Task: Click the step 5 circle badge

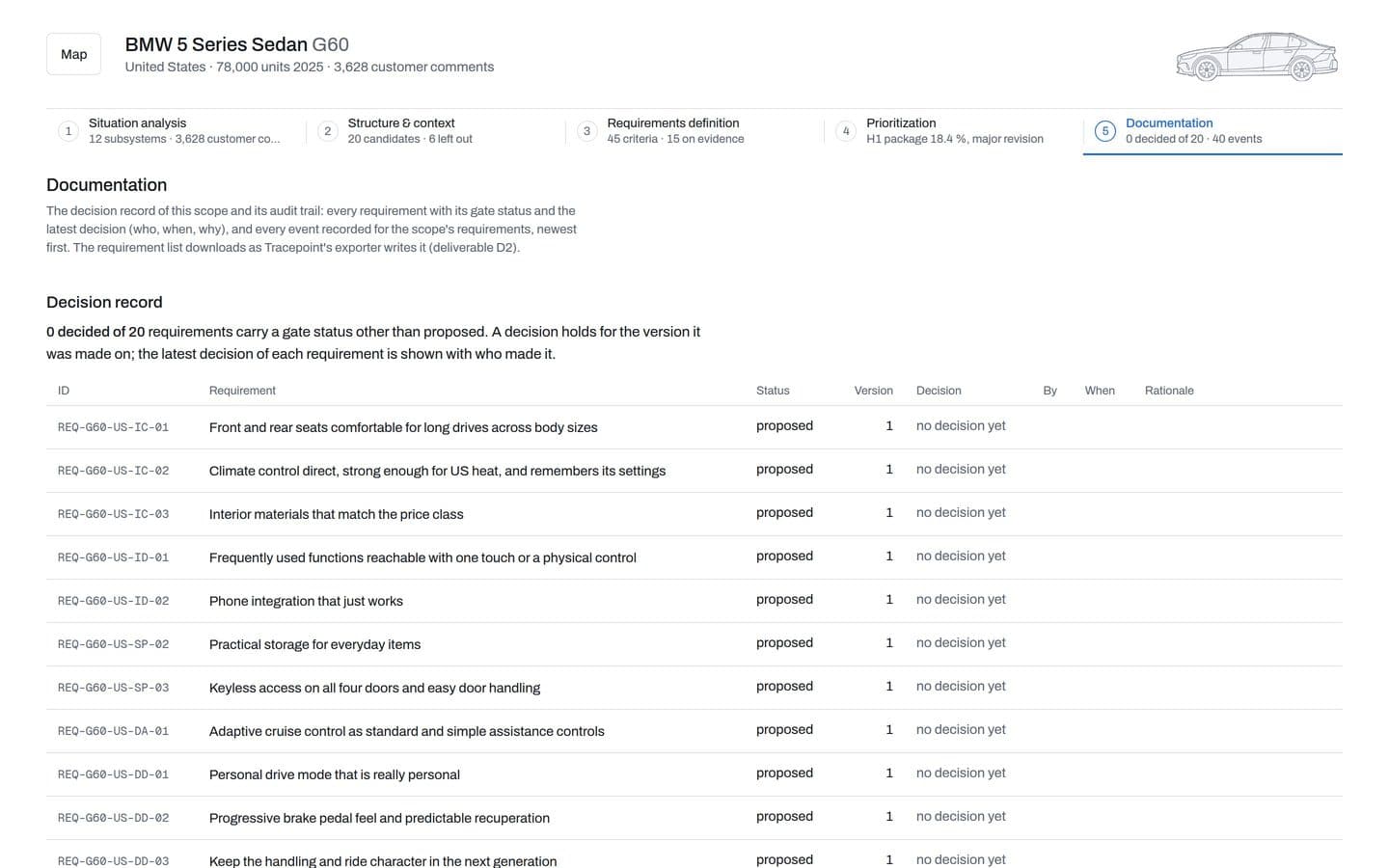Action: (x=1105, y=131)
